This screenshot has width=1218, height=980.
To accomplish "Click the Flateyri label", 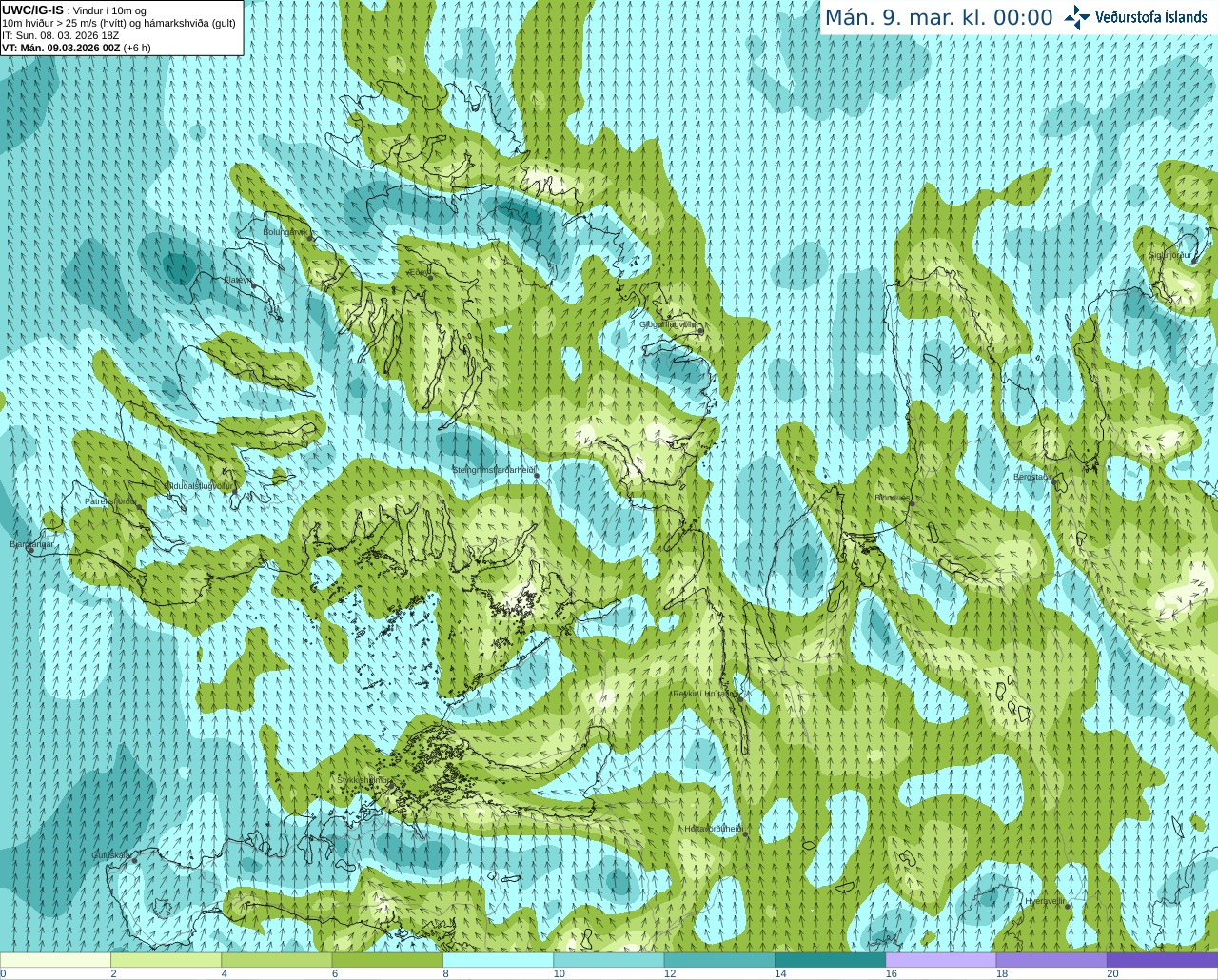I will [237, 280].
